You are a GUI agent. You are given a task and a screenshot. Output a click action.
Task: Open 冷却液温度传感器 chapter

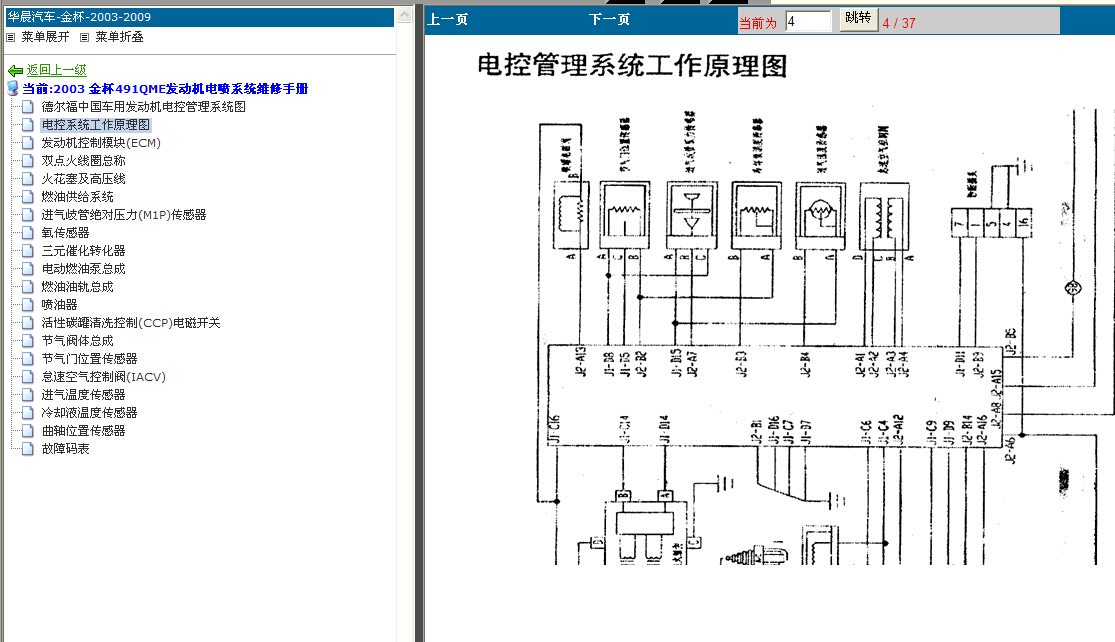90,413
